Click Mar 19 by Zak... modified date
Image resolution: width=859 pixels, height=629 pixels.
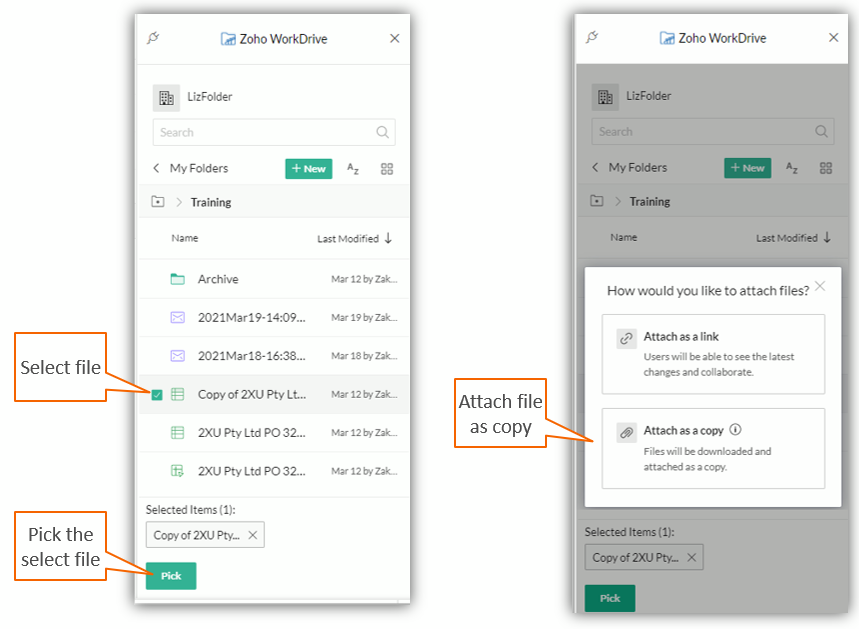pyautogui.click(x=364, y=317)
